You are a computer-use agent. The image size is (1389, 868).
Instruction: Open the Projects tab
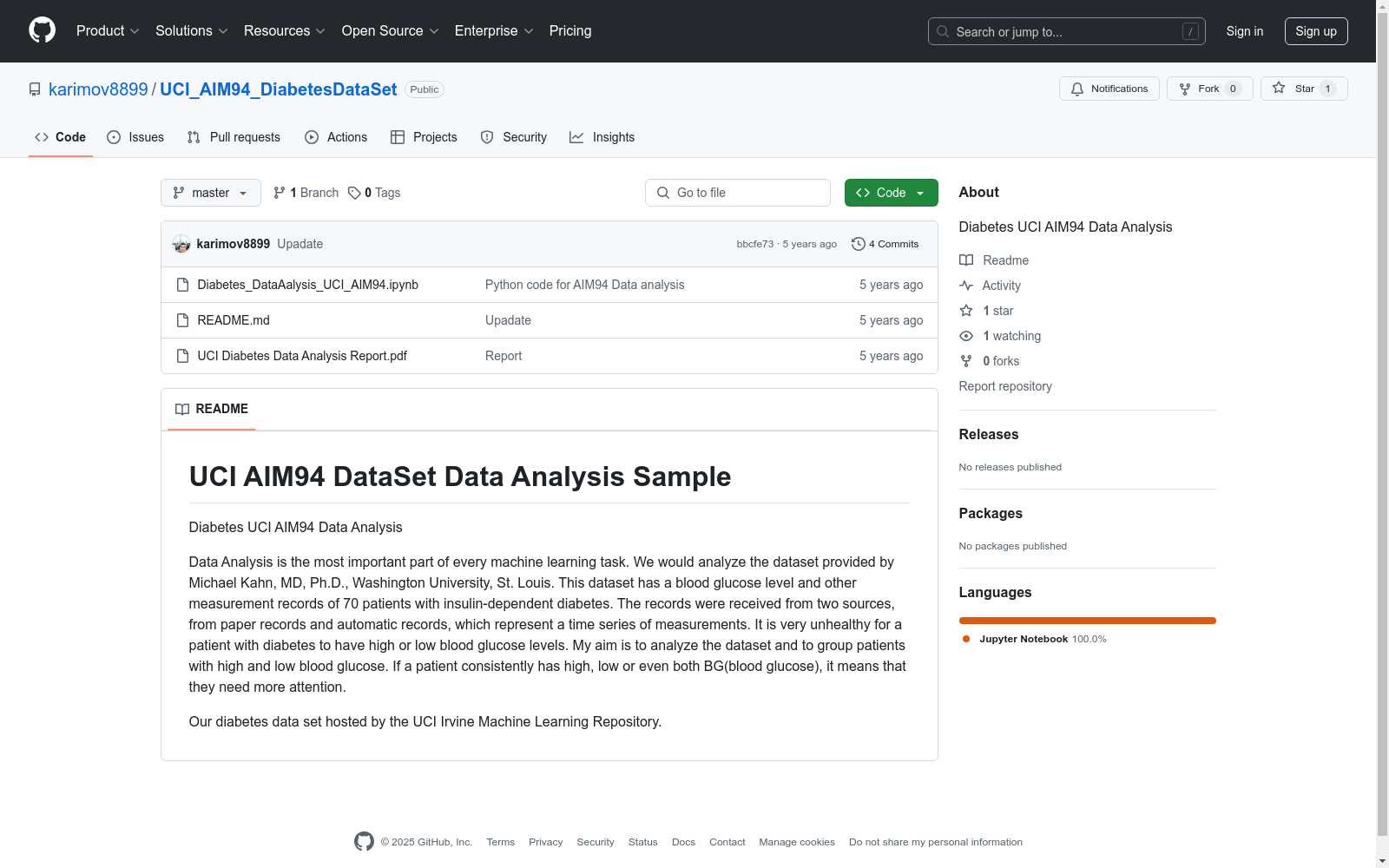tap(424, 137)
